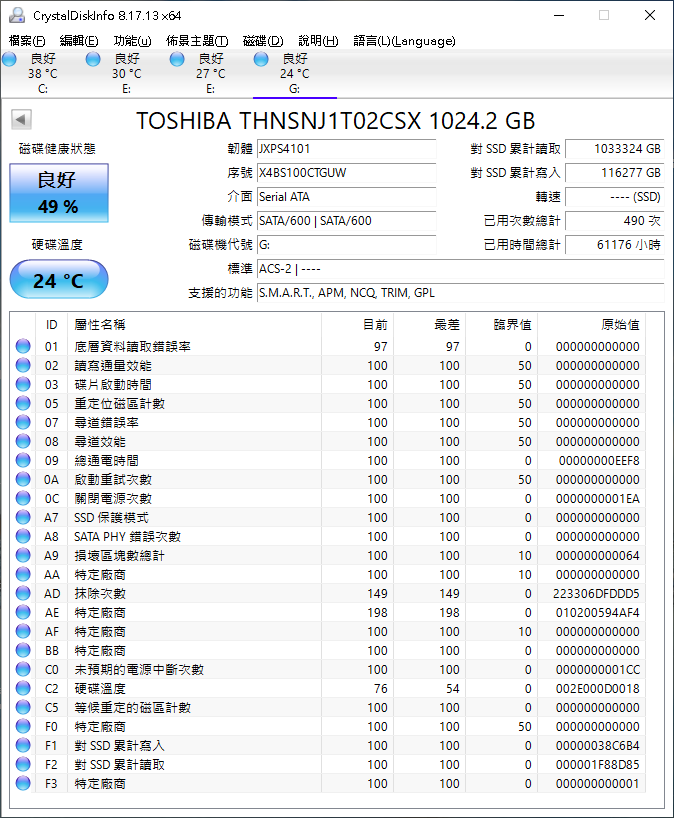Click the status icon of row C2 硬碟溫度
This screenshot has height=818, width=674.
pyautogui.click(x=23, y=688)
